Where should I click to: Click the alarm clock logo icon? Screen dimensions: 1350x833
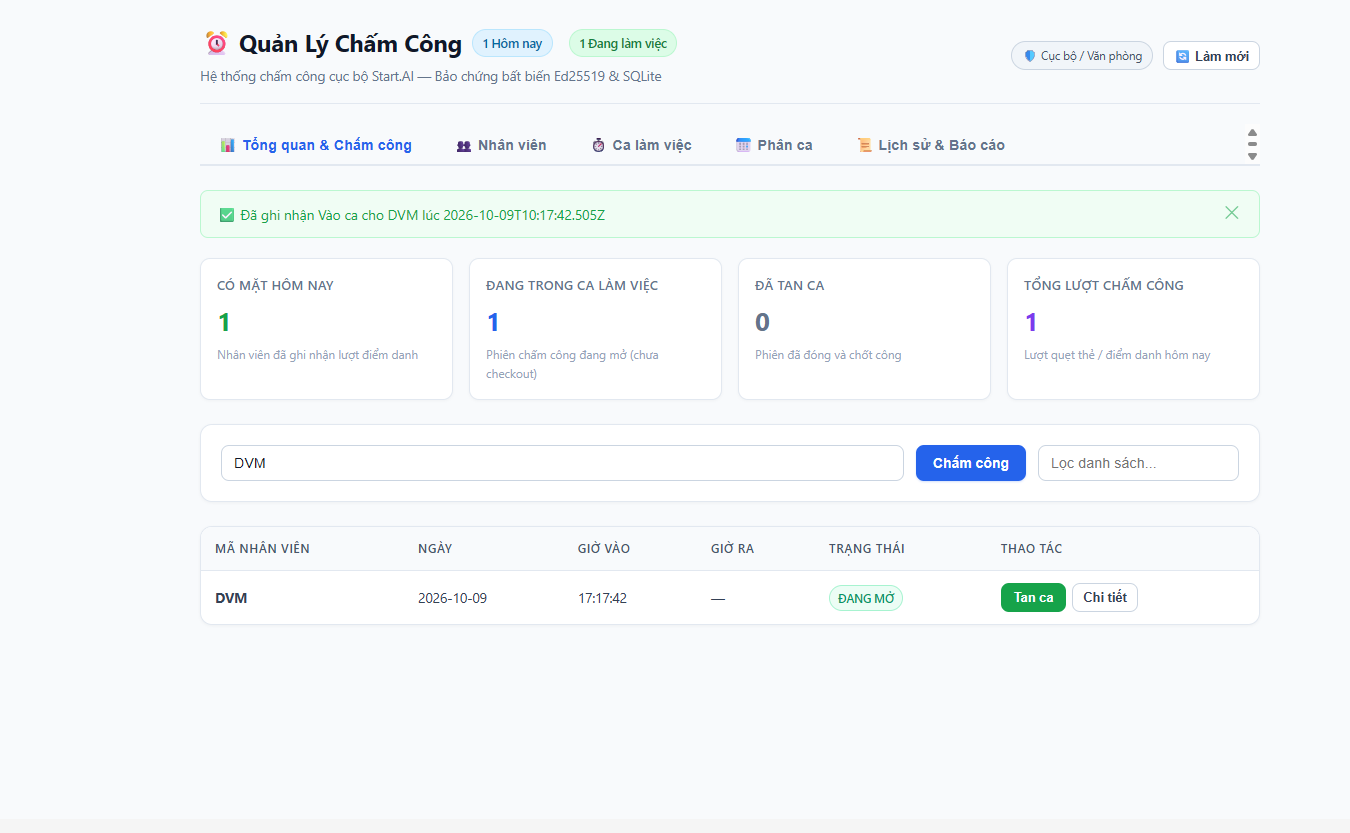click(x=216, y=43)
